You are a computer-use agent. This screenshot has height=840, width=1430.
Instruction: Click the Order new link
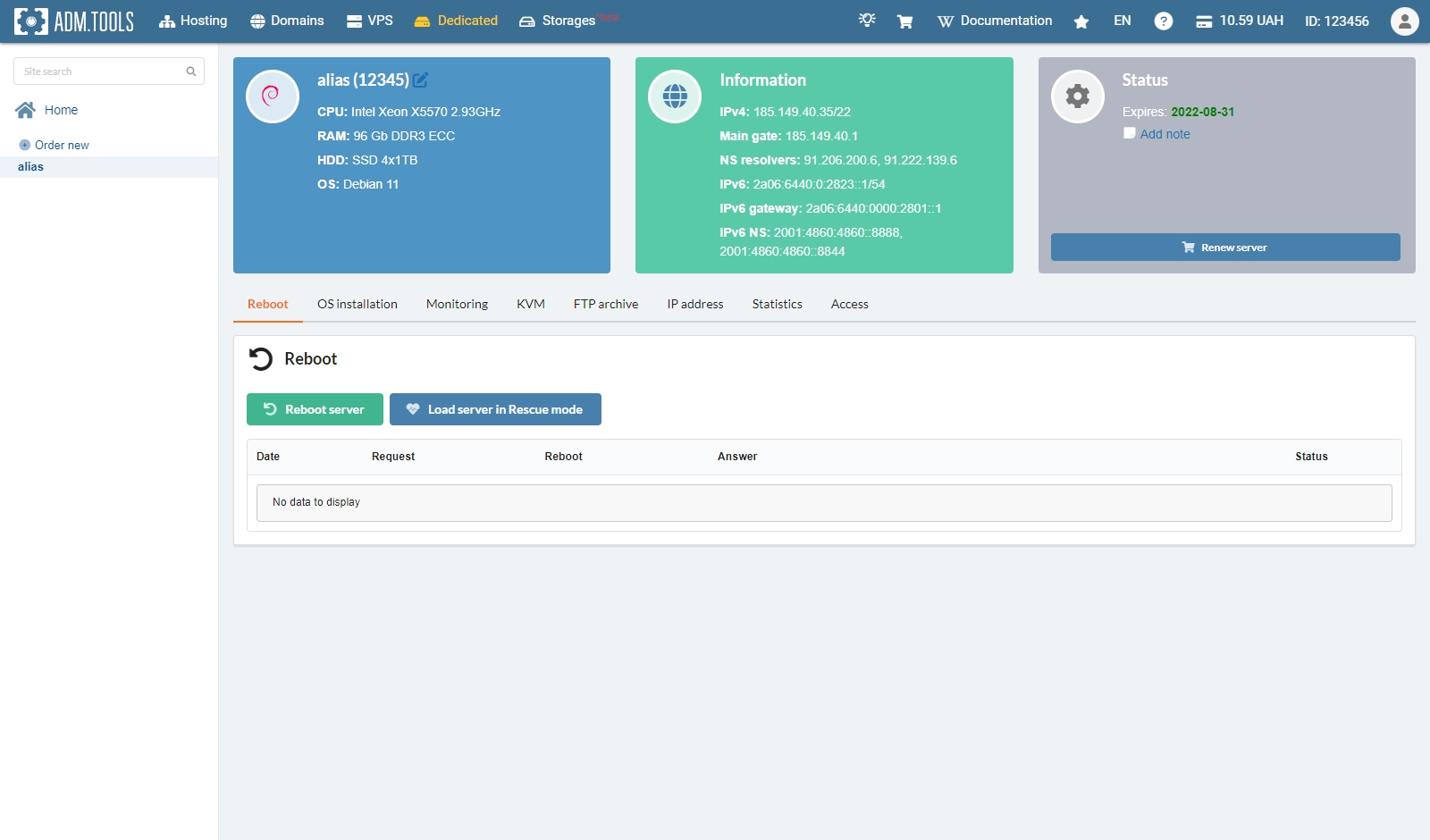62,145
